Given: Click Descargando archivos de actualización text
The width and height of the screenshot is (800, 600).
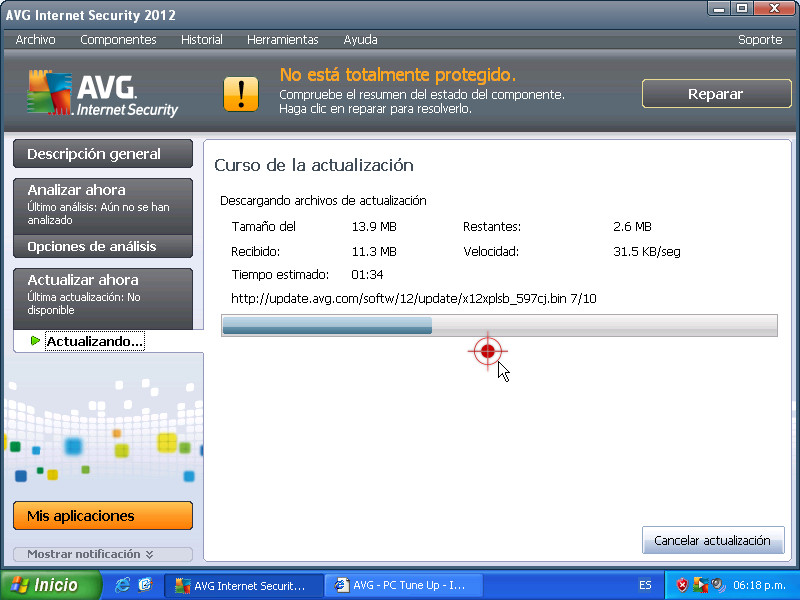Looking at the screenshot, I should coord(323,201).
